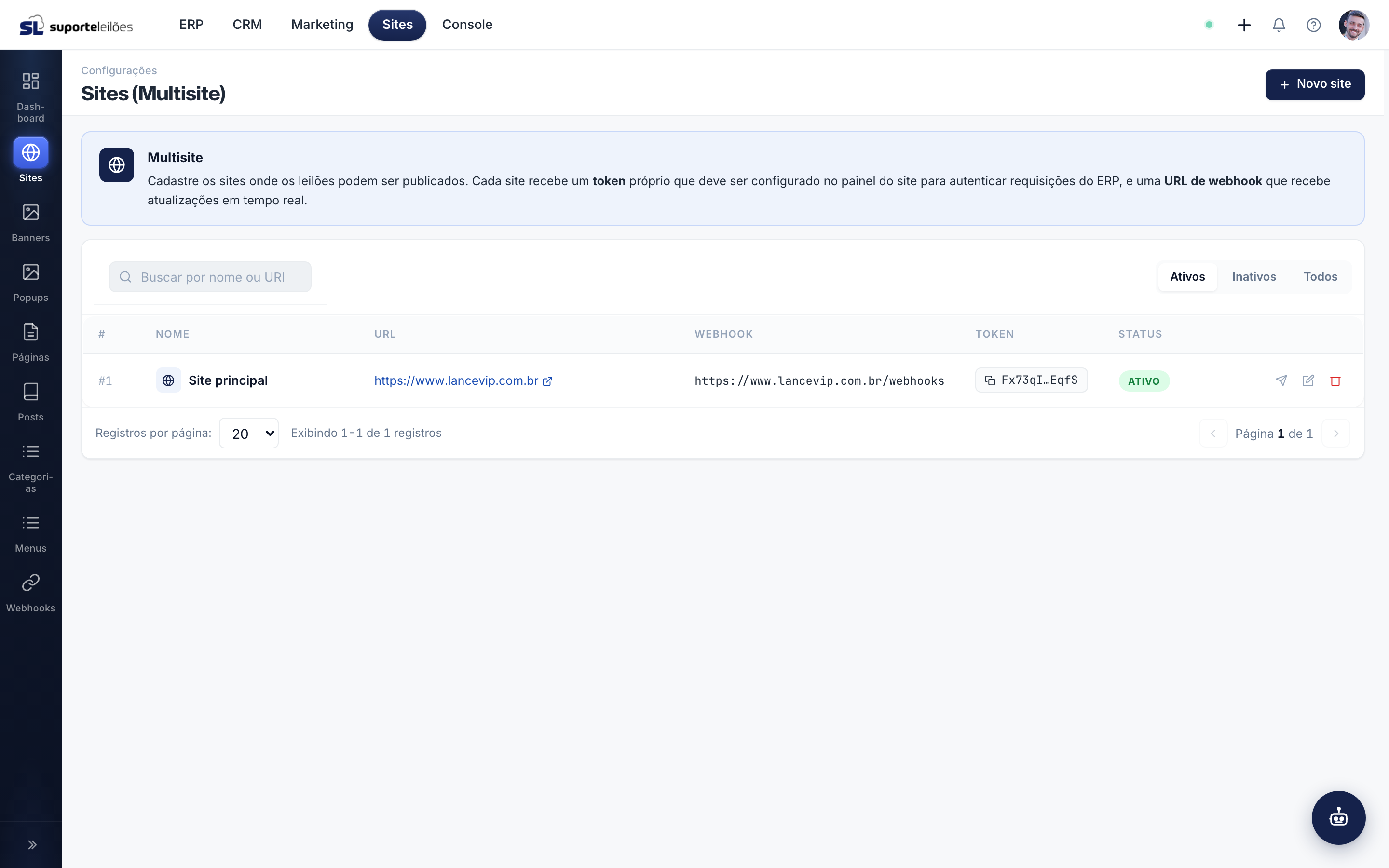Click the suporteleilões logo
Viewport: 1389px width, 868px height.
click(76, 25)
